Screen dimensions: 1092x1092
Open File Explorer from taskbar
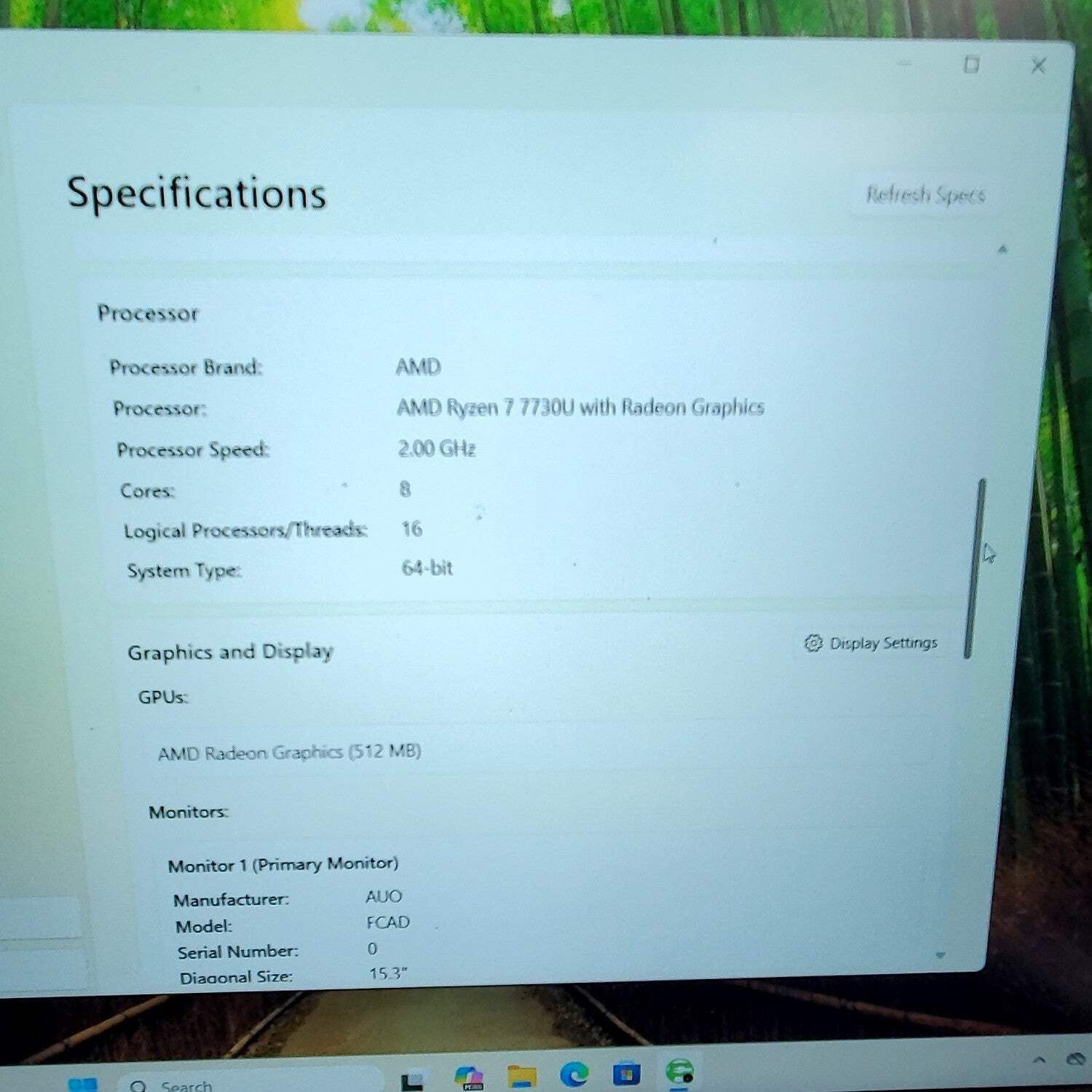click(x=522, y=1076)
